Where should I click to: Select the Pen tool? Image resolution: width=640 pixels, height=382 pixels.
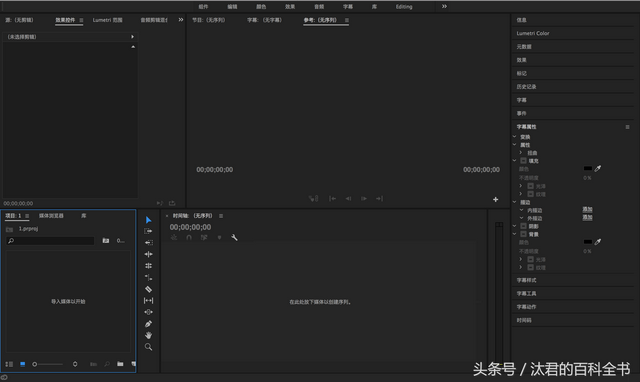(149, 324)
